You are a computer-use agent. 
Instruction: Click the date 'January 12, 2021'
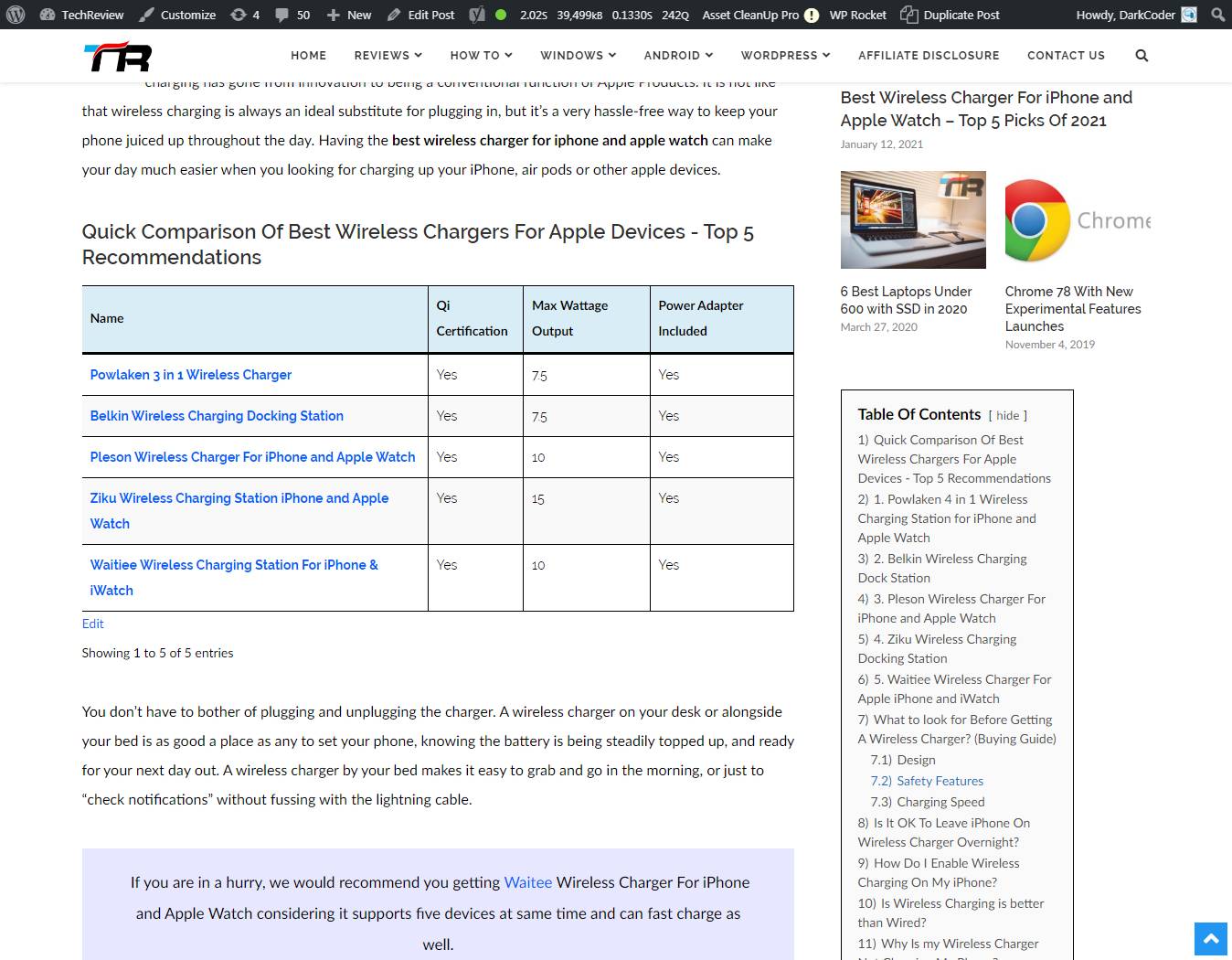[881, 144]
